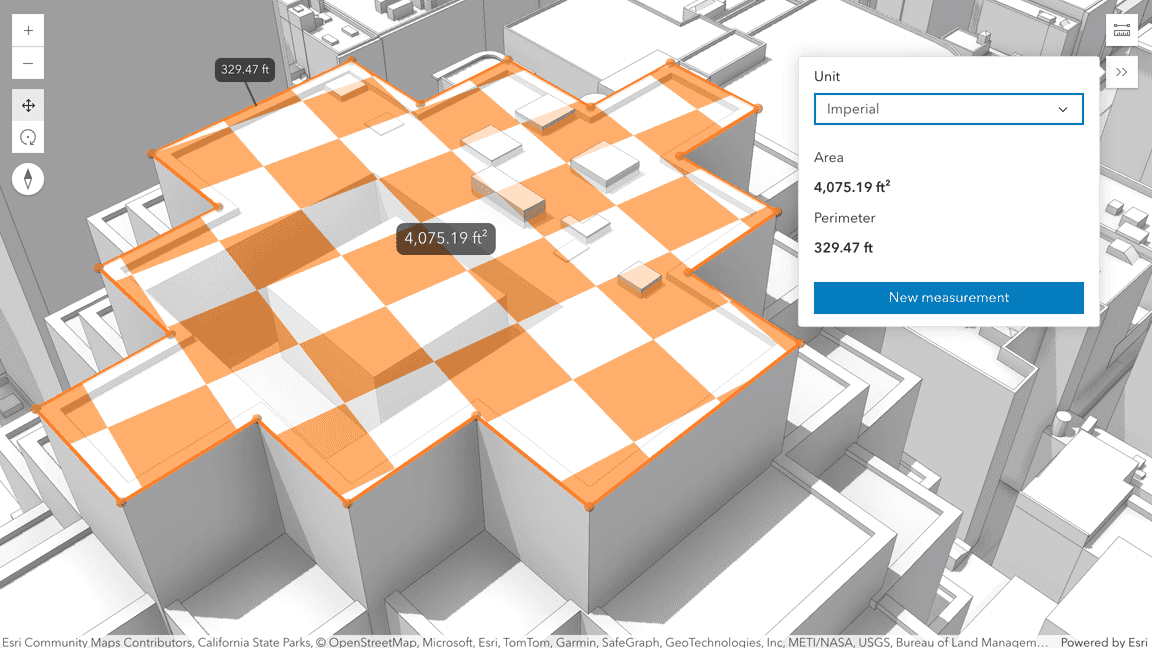The image size is (1152, 648).
Task: Open the Measurement ruler tool
Action: click(x=1121, y=29)
